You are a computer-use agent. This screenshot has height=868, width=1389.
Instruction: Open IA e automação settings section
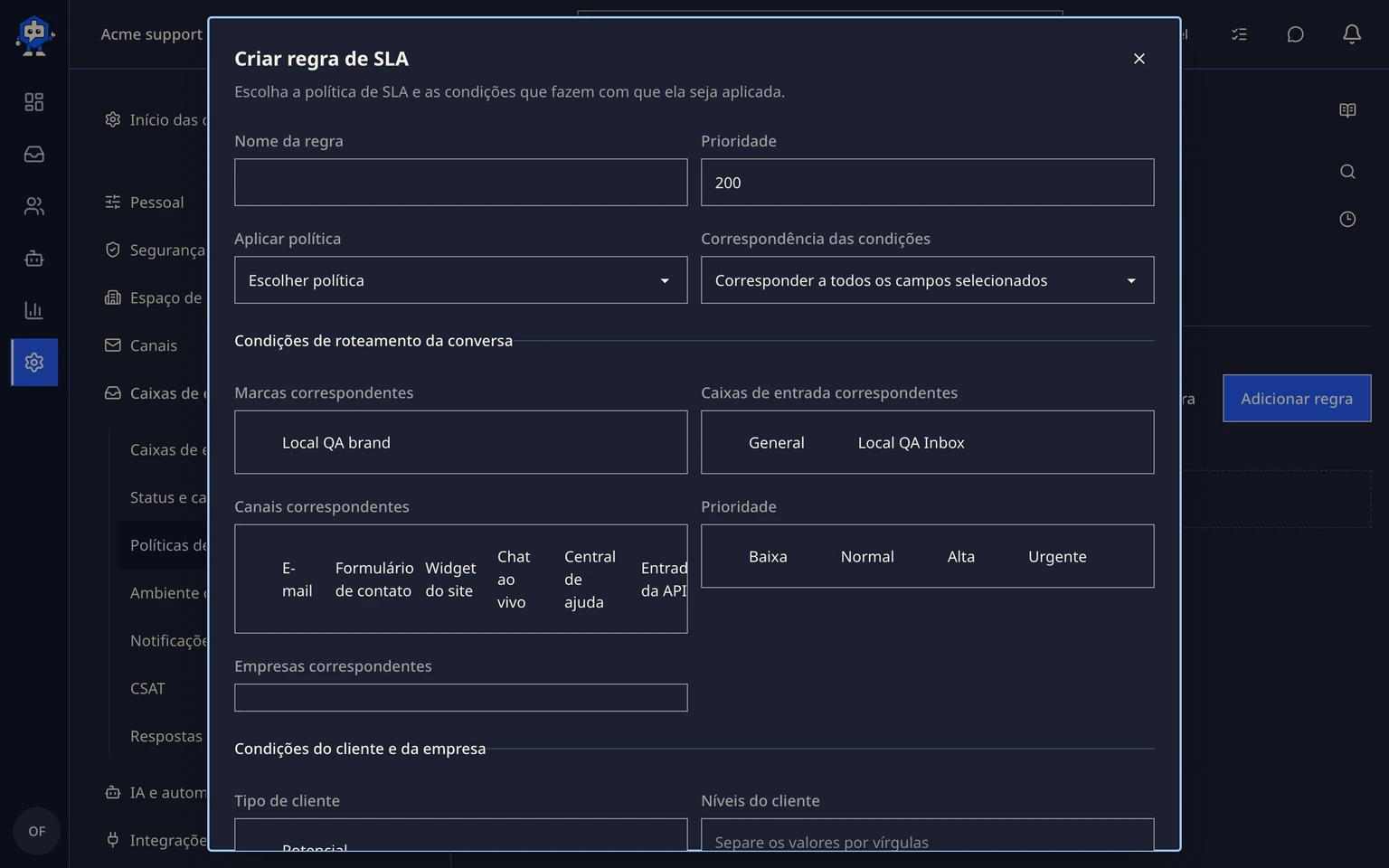pos(156,793)
